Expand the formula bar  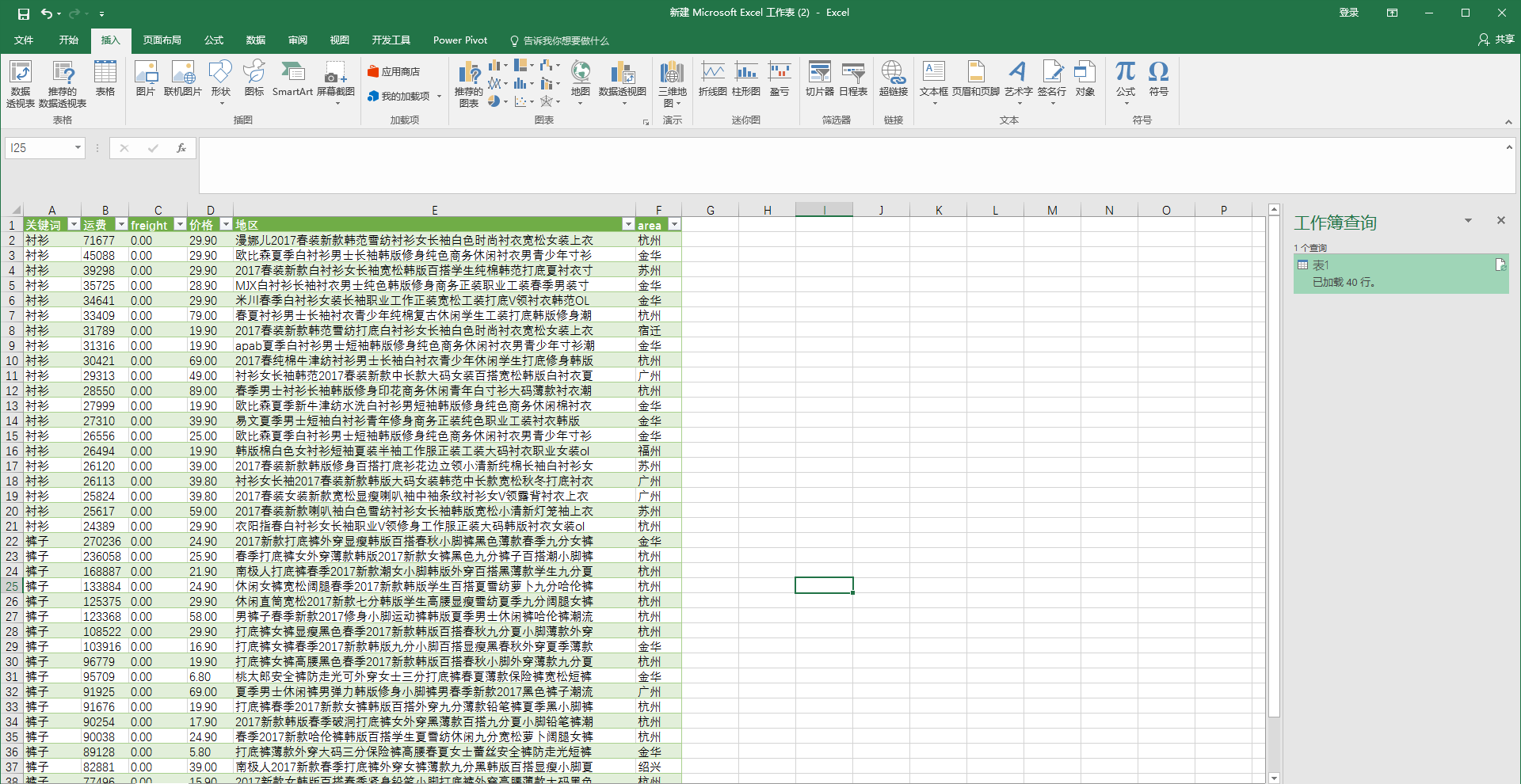click(1509, 147)
